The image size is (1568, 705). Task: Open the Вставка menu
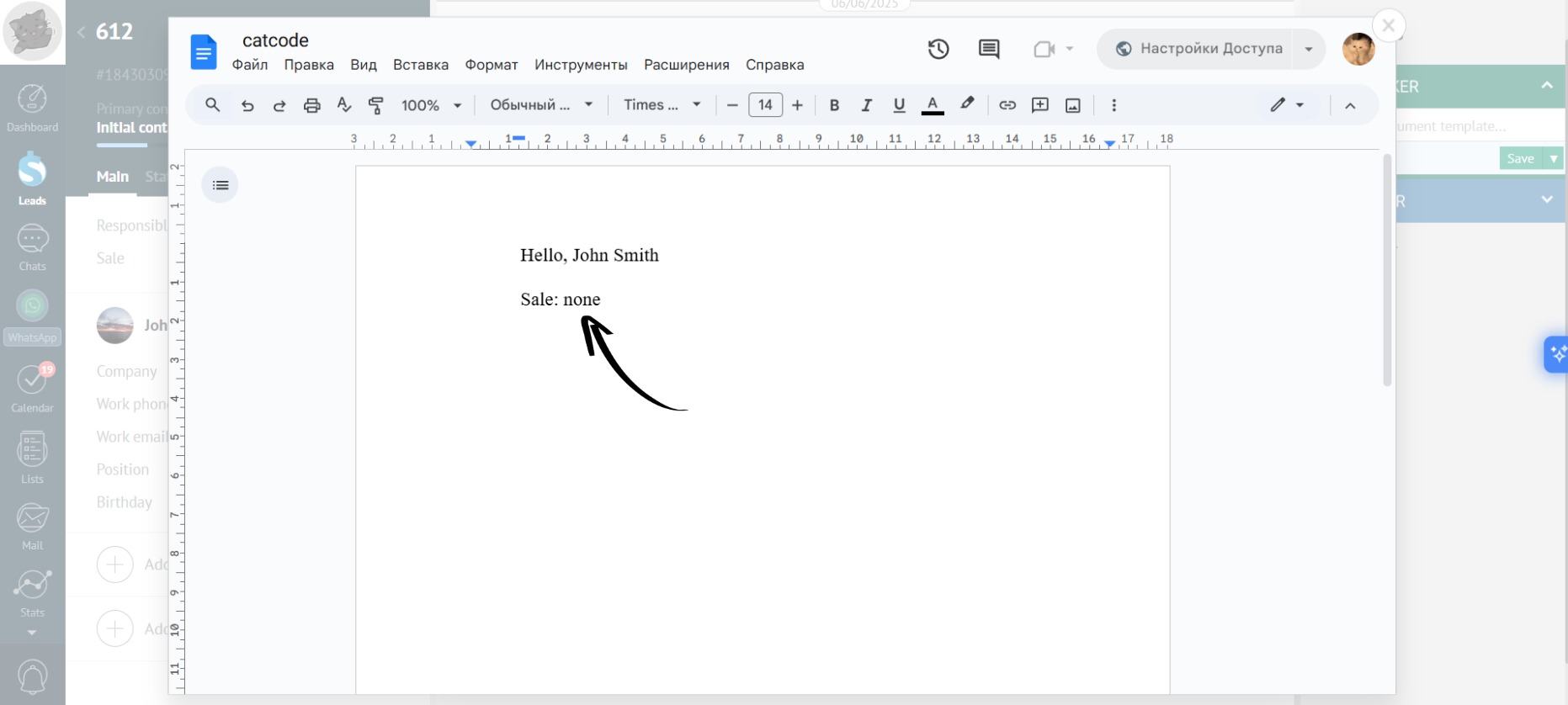pos(420,65)
